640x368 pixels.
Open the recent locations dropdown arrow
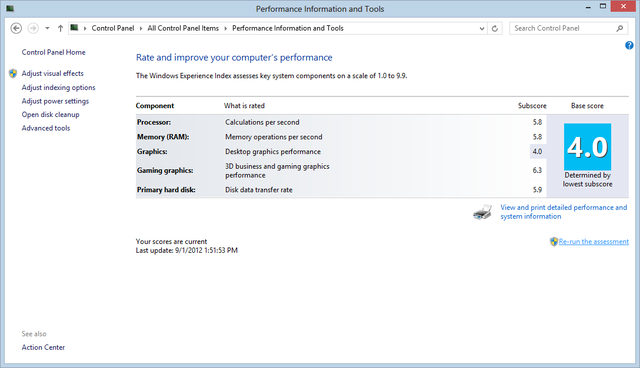[x=47, y=28]
